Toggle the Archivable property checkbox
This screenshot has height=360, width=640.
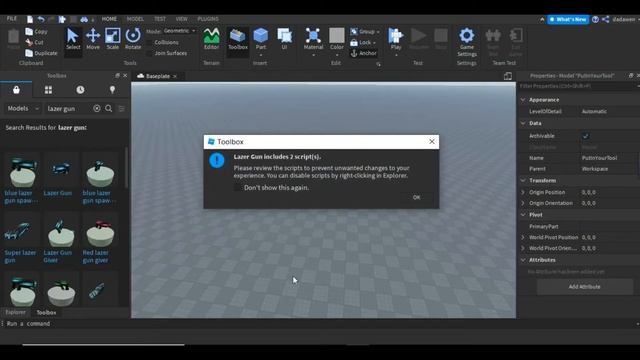click(x=586, y=136)
